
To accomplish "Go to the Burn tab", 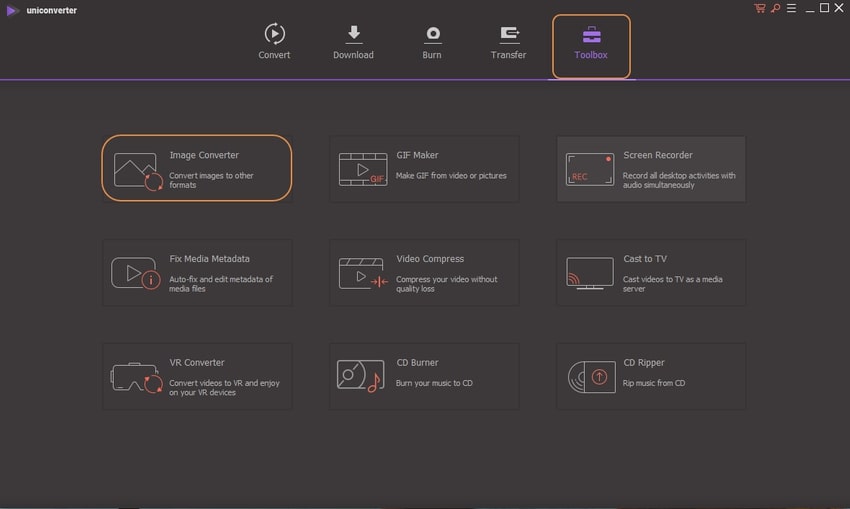I will click(432, 42).
